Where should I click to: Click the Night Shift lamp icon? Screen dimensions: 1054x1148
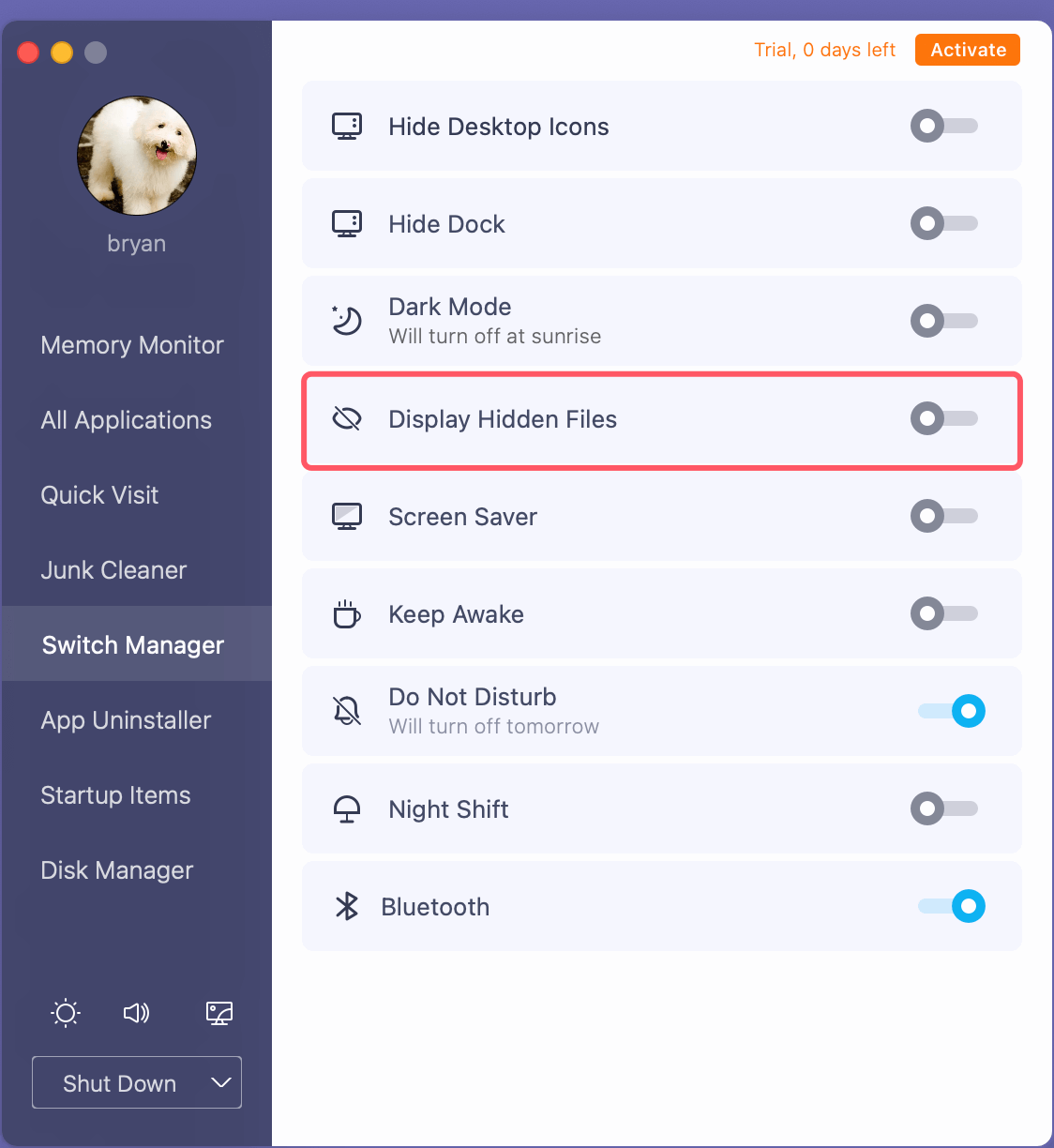coord(347,808)
